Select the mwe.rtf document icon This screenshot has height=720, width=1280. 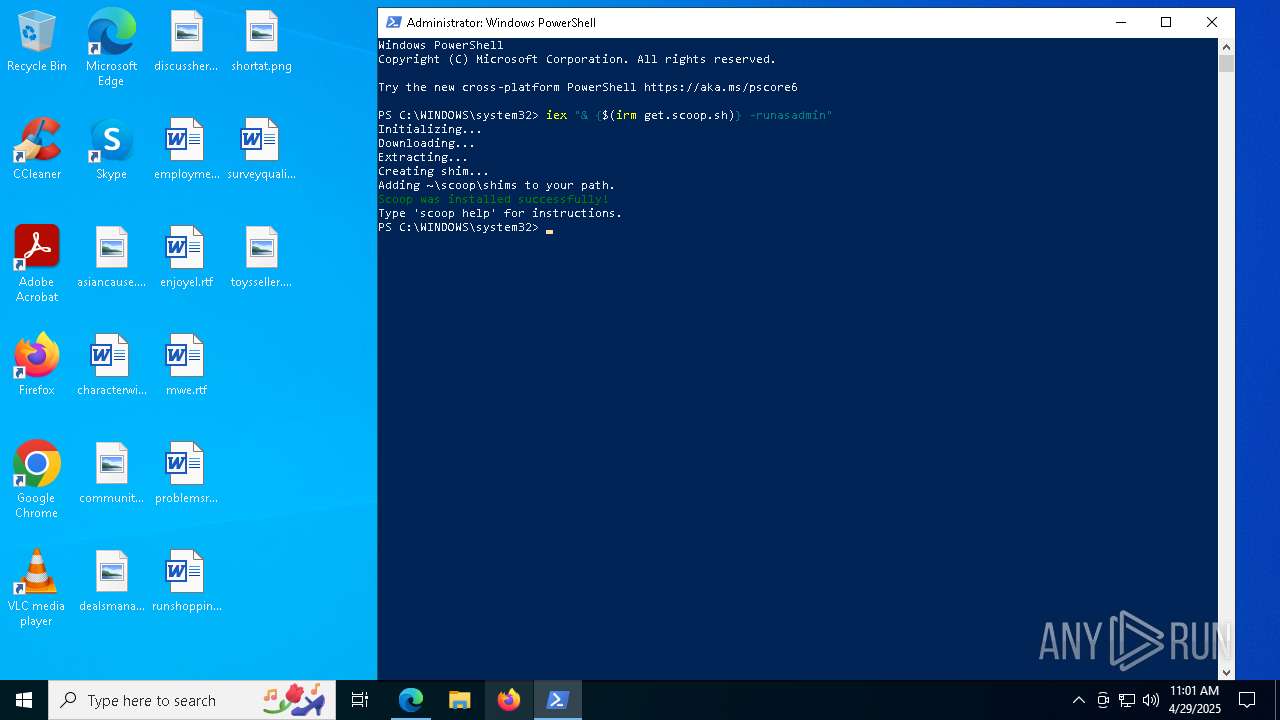(x=186, y=366)
